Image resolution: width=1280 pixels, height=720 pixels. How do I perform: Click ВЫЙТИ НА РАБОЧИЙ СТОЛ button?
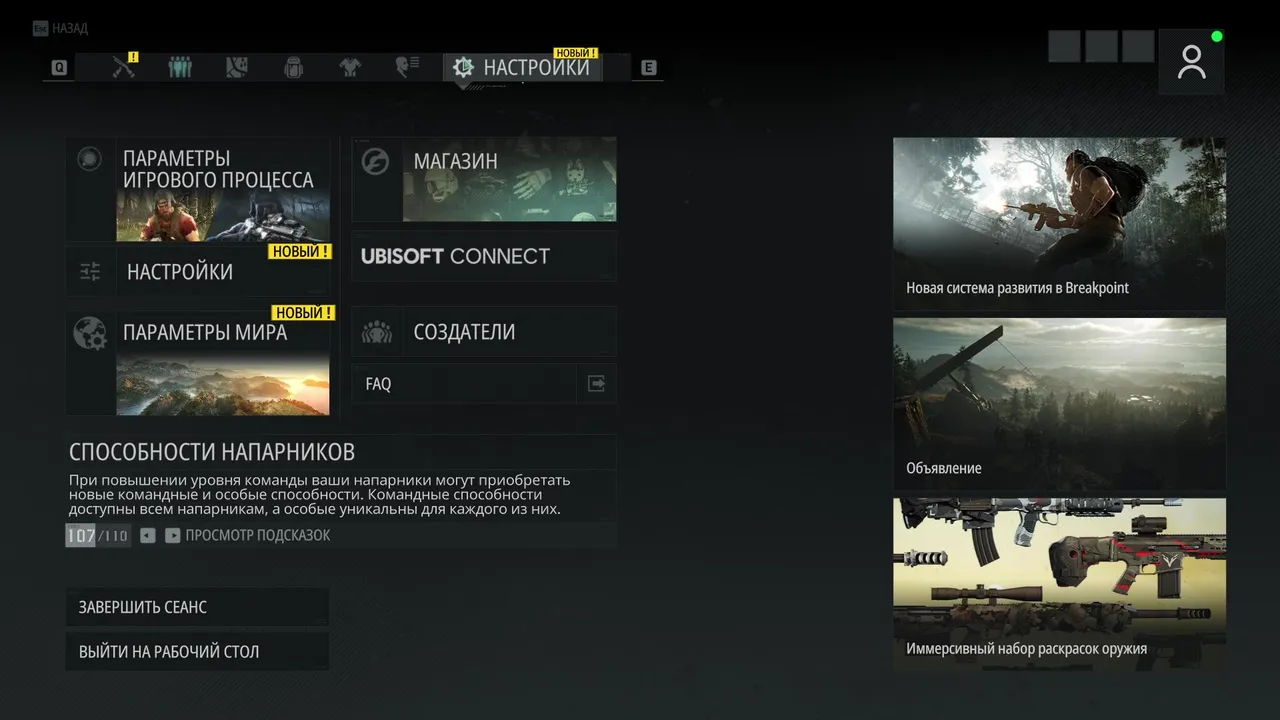click(x=198, y=651)
